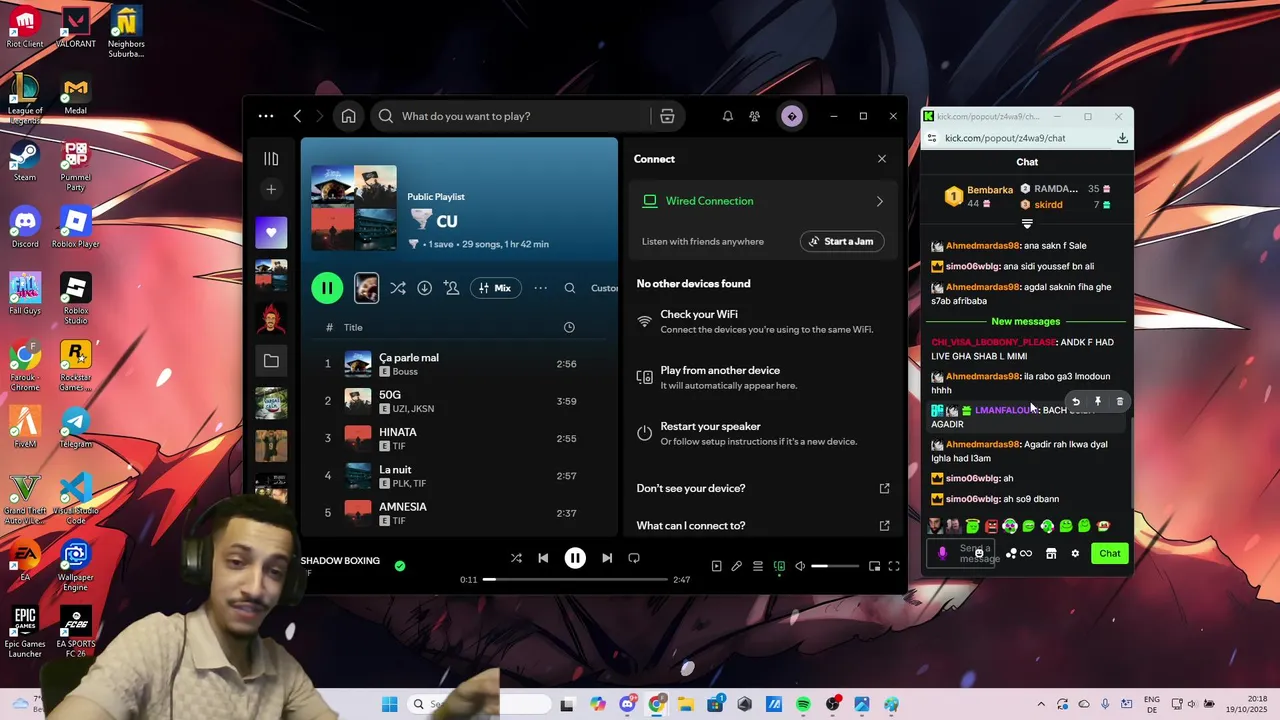Open the folder item in the Spotify sidebar

click(x=271, y=360)
